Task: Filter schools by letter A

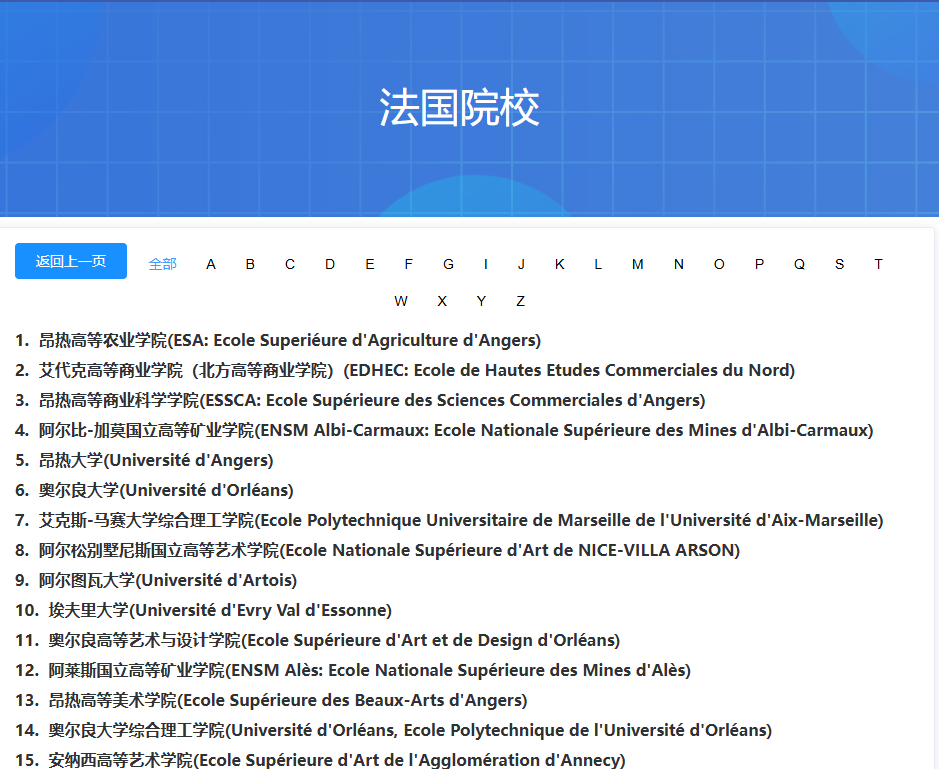Action: tap(211, 264)
